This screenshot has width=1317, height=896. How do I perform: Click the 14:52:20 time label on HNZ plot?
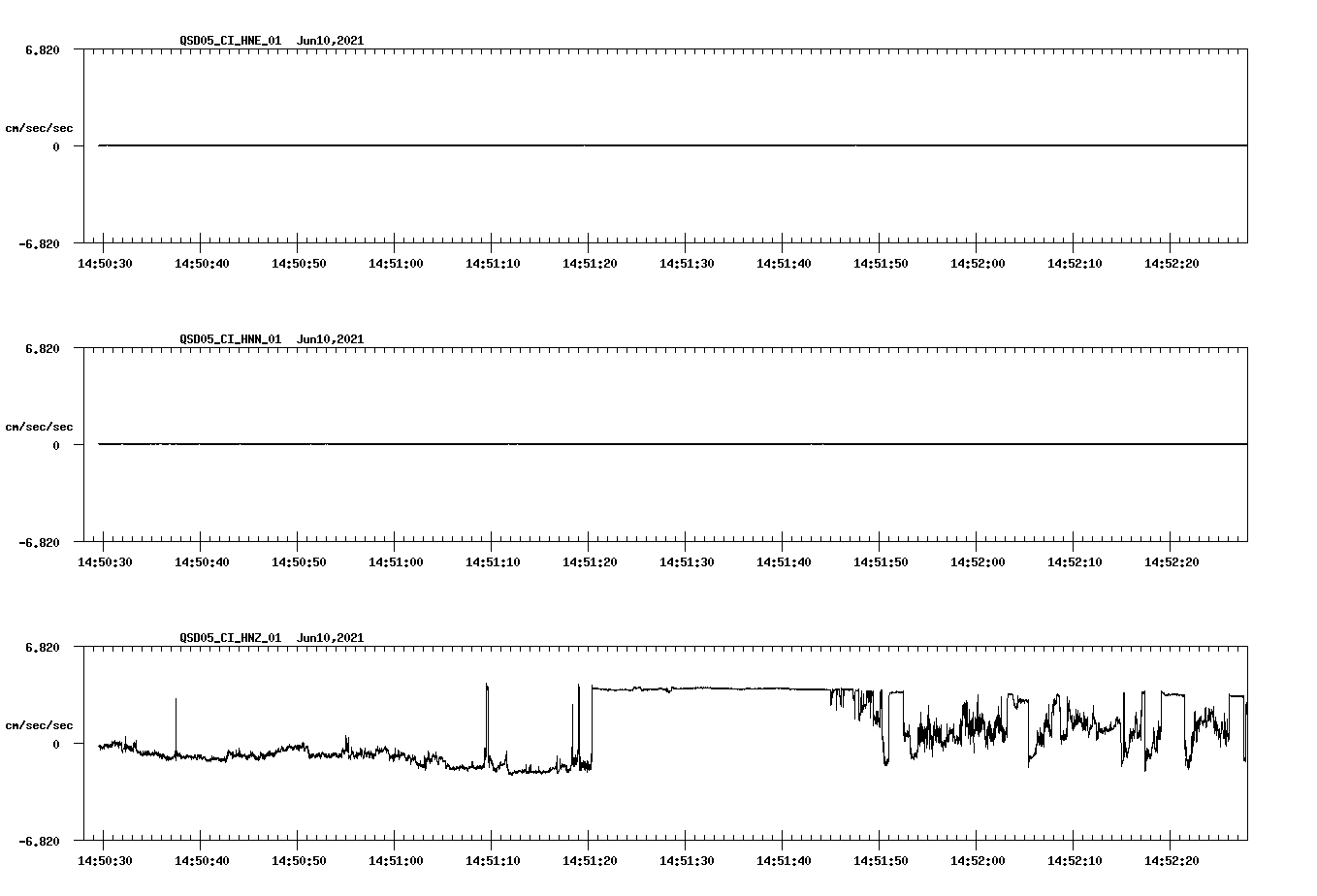click(1172, 861)
